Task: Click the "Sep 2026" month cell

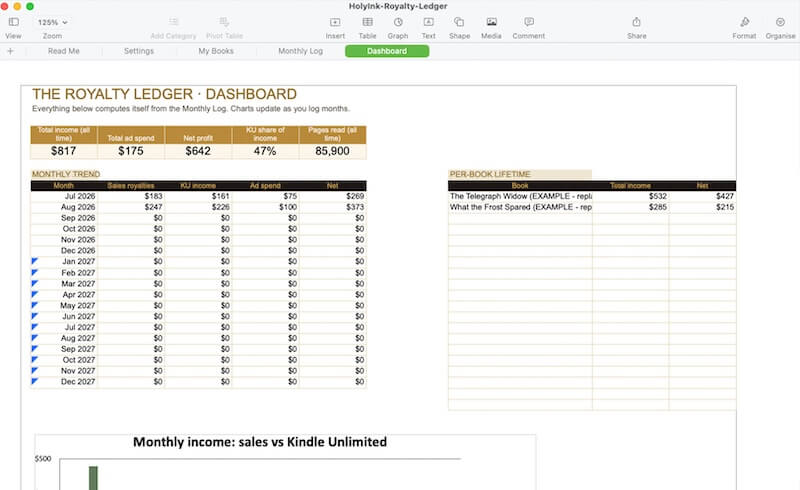Action: click(x=64, y=218)
